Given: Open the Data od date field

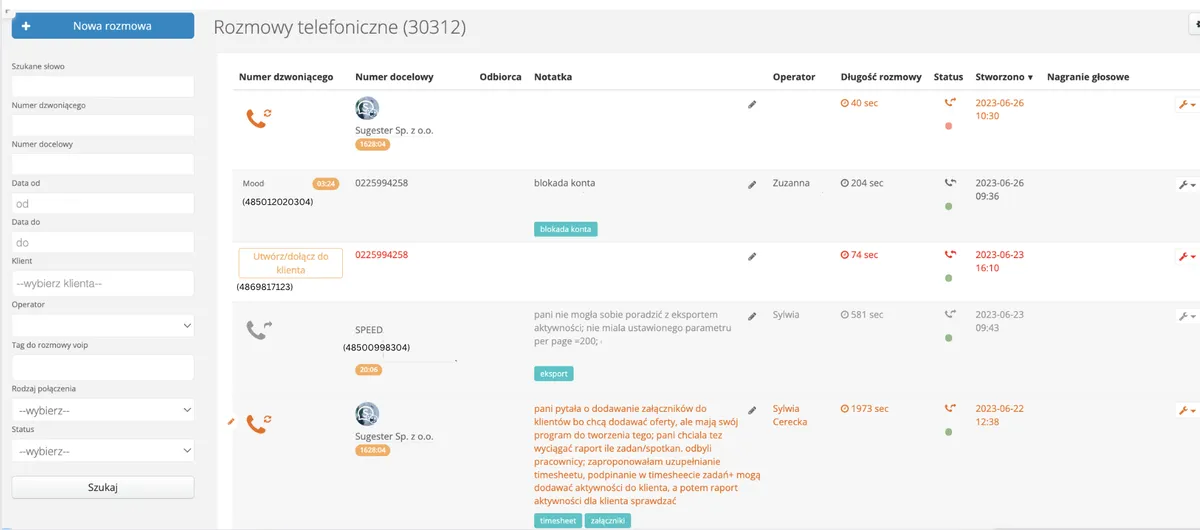Looking at the screenshot, I should click(x=102, y=203).
